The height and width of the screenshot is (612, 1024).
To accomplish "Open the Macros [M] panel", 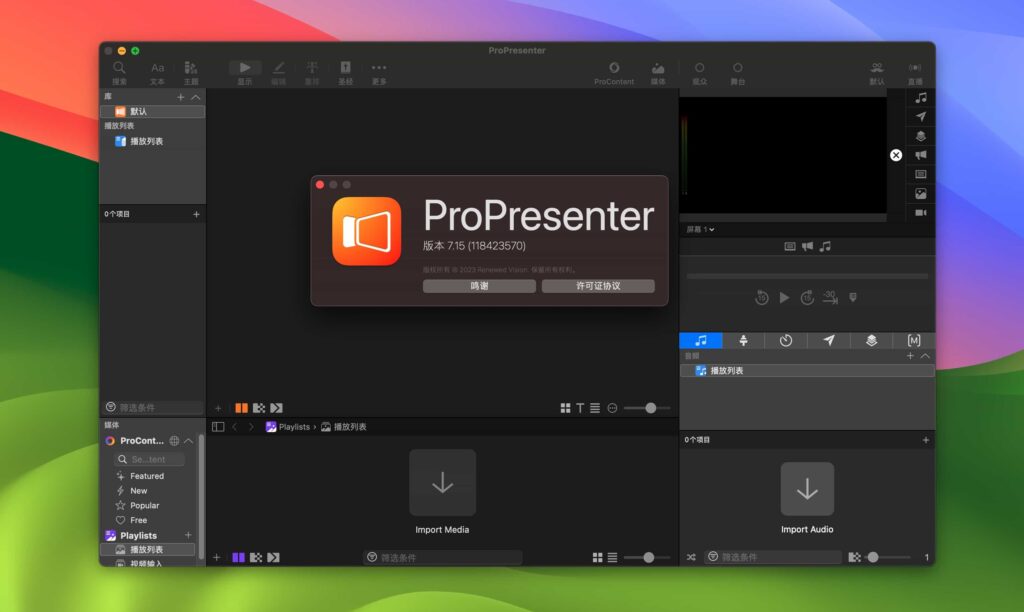I will pos(913,341).
